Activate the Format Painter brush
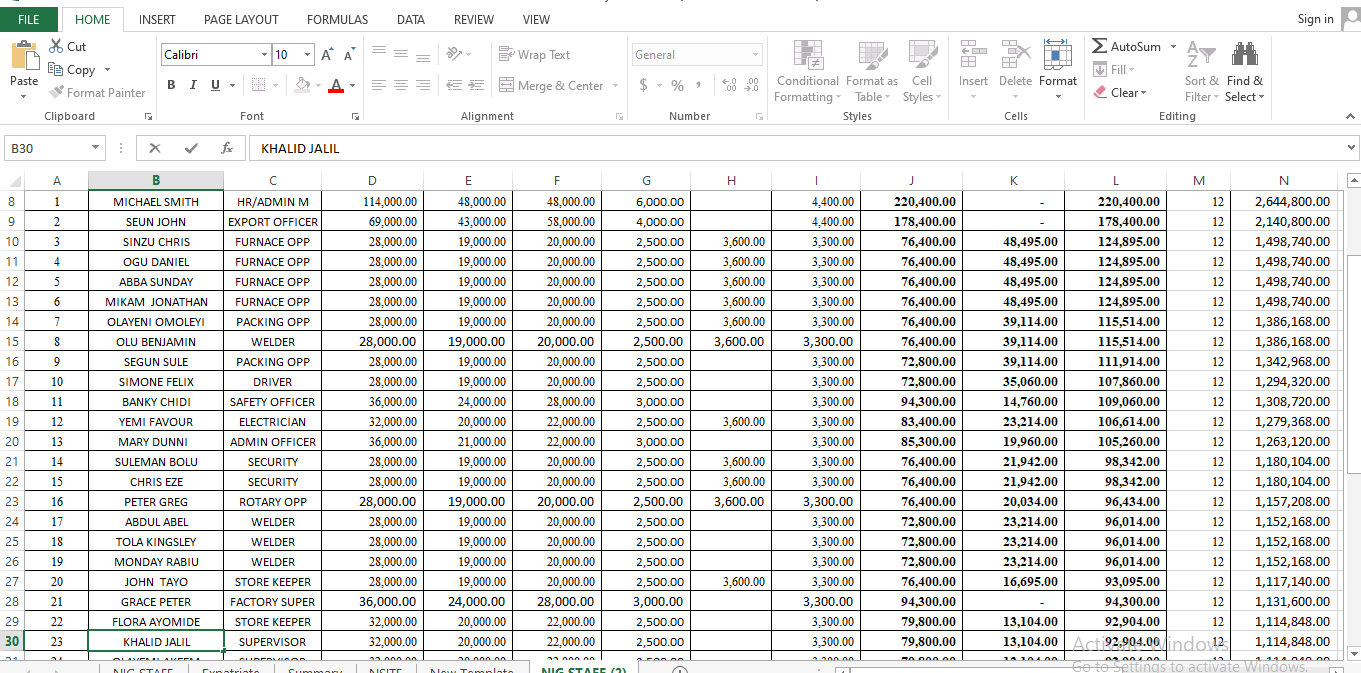This screenshot has height=673, width=1361. pos(56,93)
